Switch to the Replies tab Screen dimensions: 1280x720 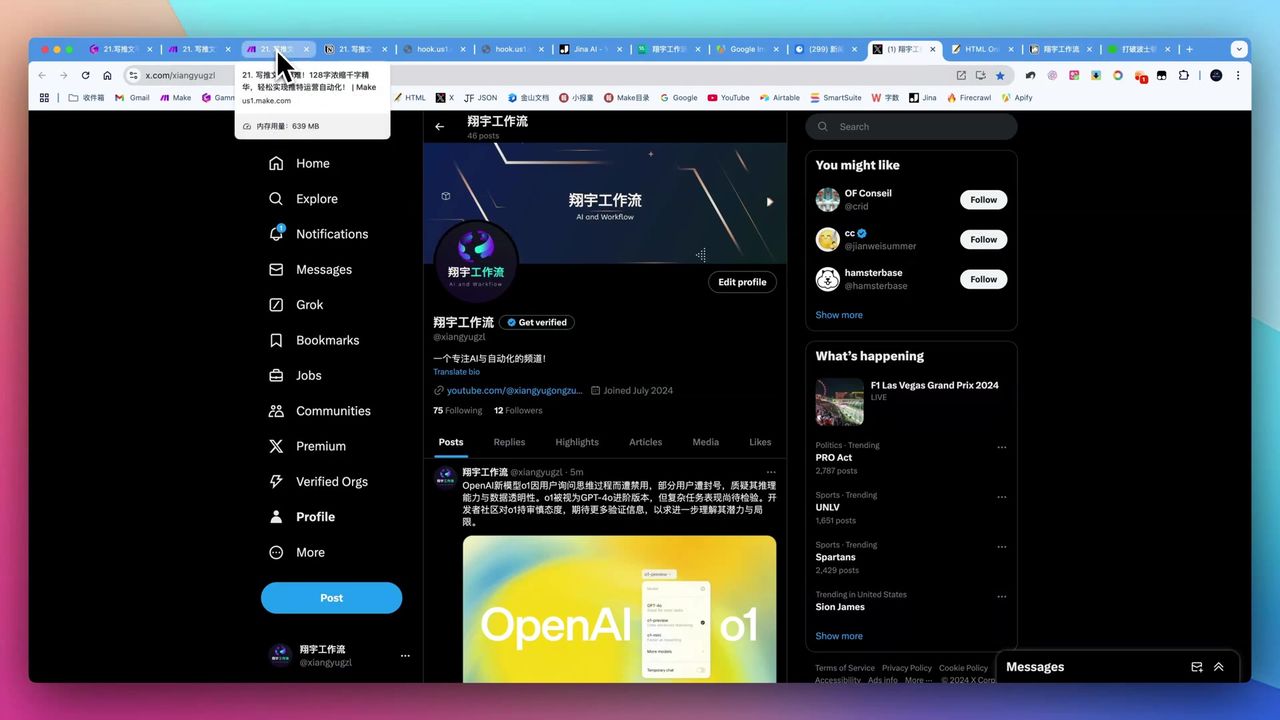point(508,441)
